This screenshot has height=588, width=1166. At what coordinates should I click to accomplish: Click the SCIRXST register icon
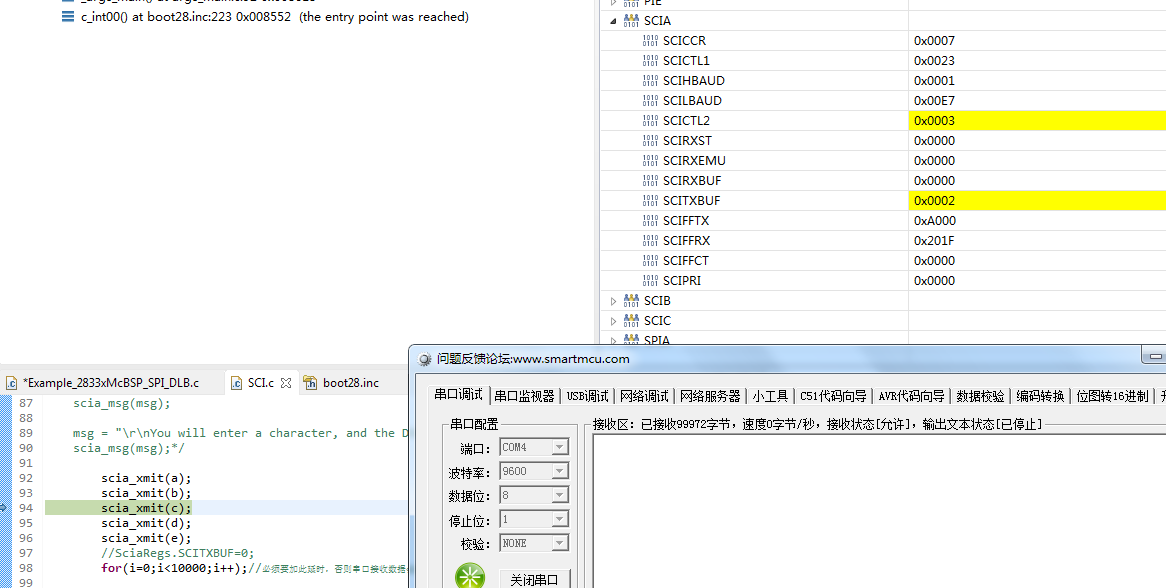650,141
